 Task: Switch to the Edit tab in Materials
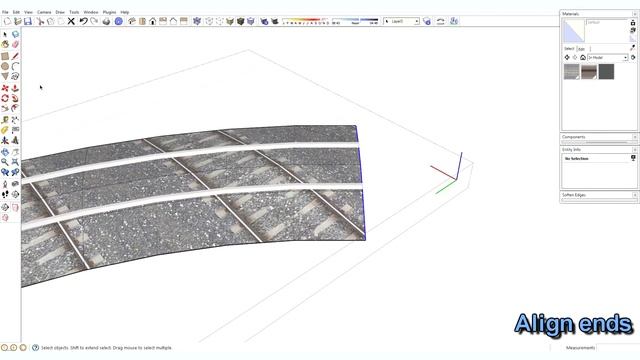(x=581, y=49)
